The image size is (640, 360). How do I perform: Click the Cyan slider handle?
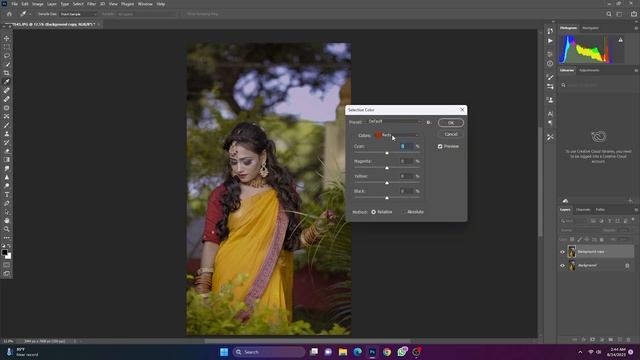coord(387,153)
